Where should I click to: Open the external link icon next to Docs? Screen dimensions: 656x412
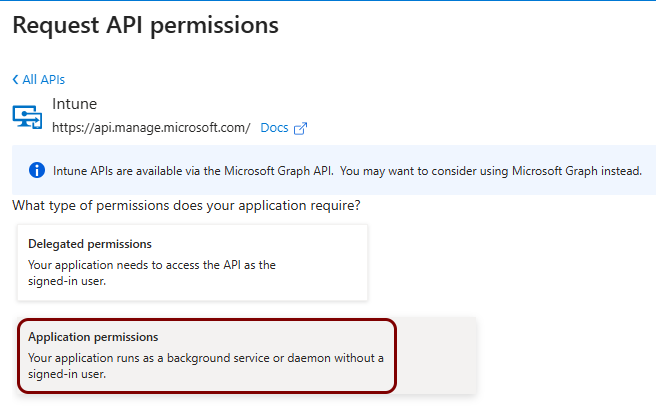[x=300, y=128]
